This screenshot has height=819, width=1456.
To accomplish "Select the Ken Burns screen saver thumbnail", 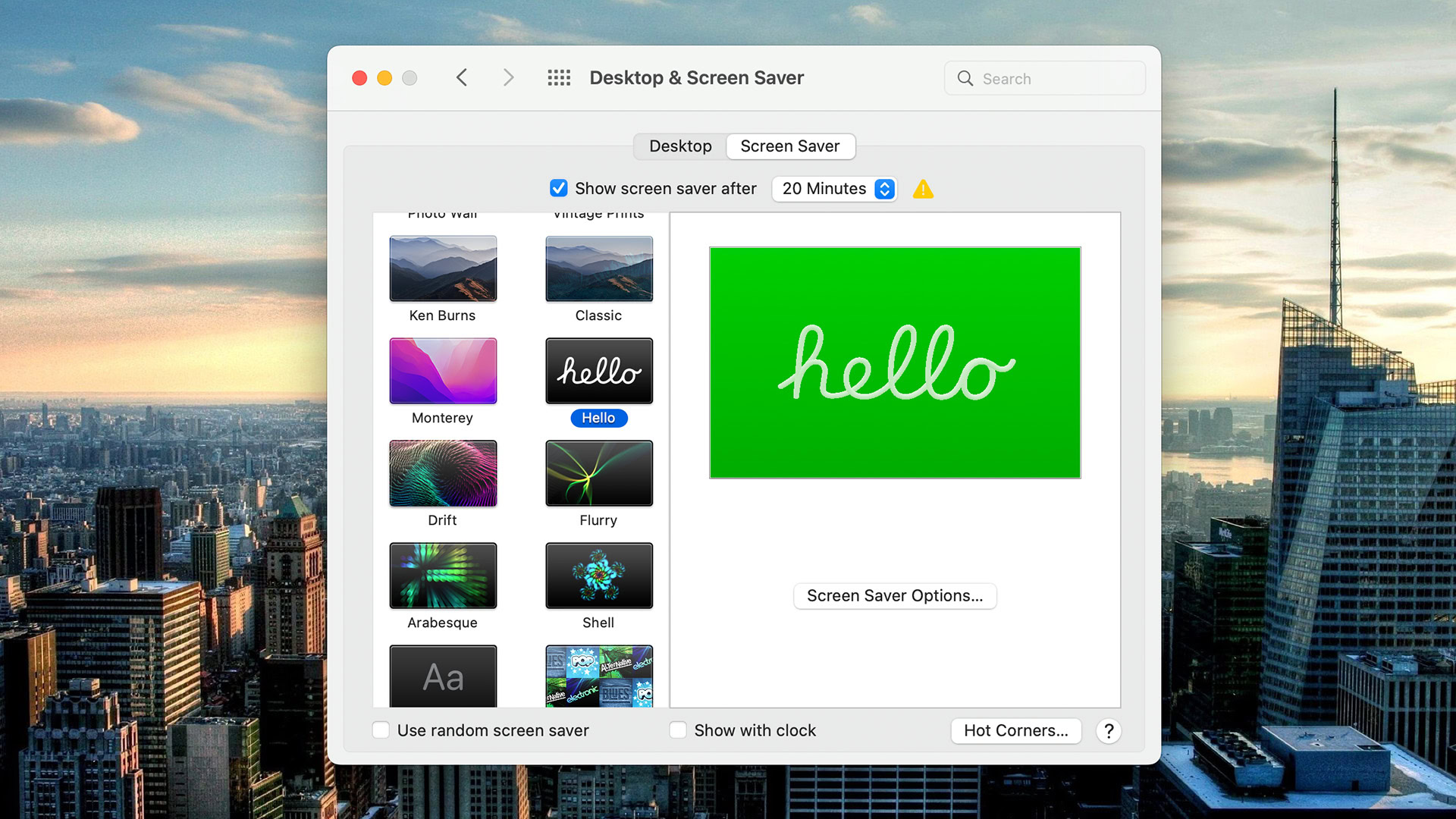I will 443,268.
